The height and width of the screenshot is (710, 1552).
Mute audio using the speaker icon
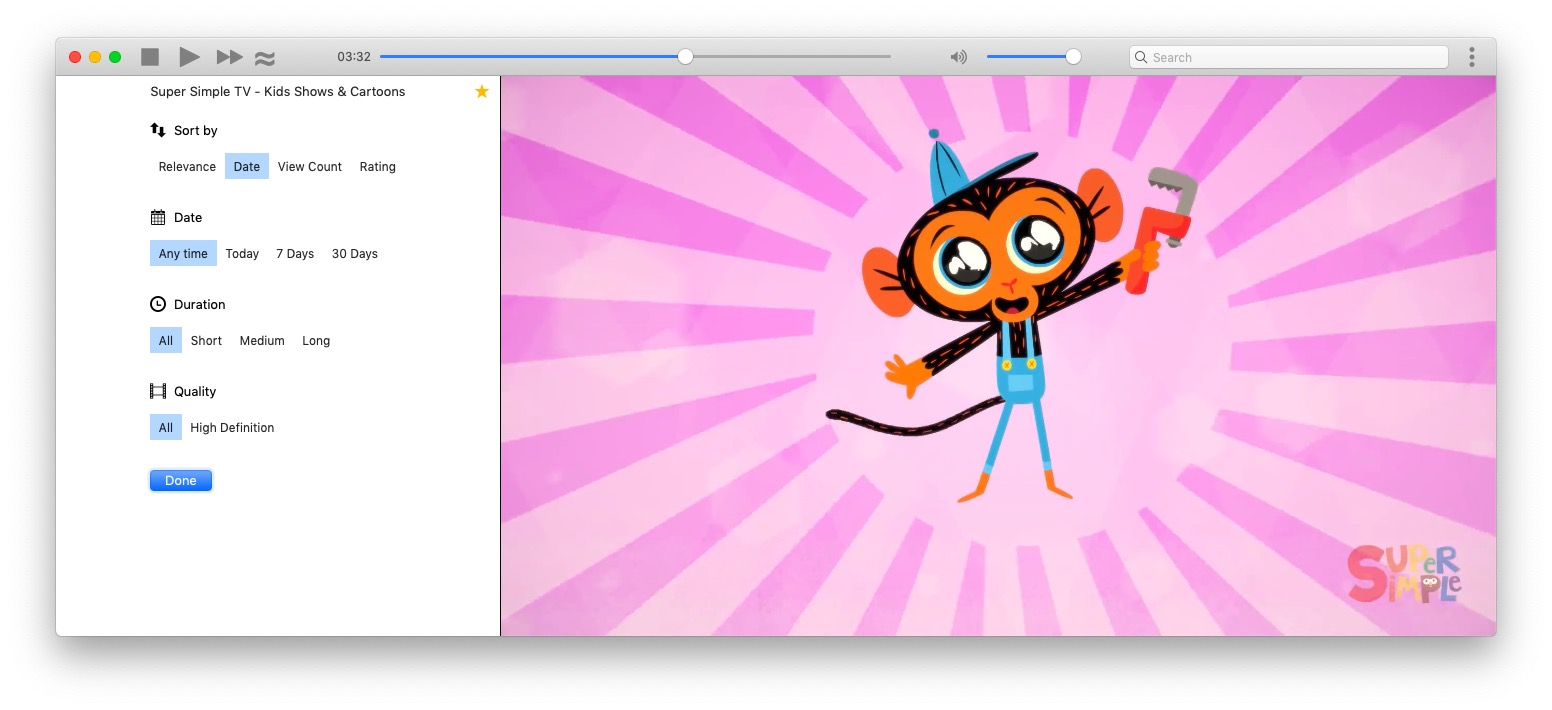pyautogui.click(x=958, y=57)
